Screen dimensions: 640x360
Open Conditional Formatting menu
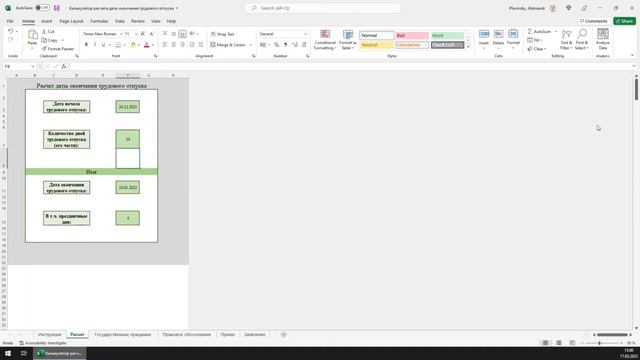coord(325,40)
